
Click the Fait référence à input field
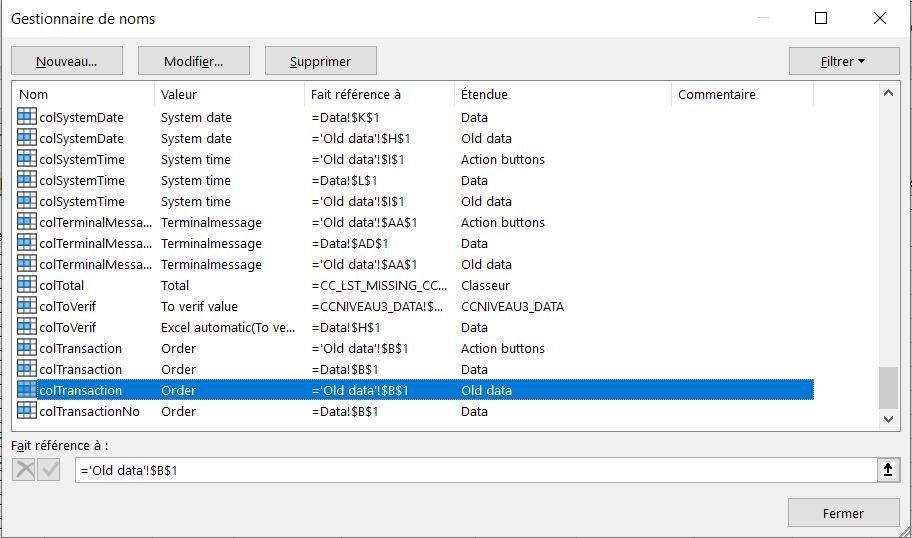pos(476,470)
